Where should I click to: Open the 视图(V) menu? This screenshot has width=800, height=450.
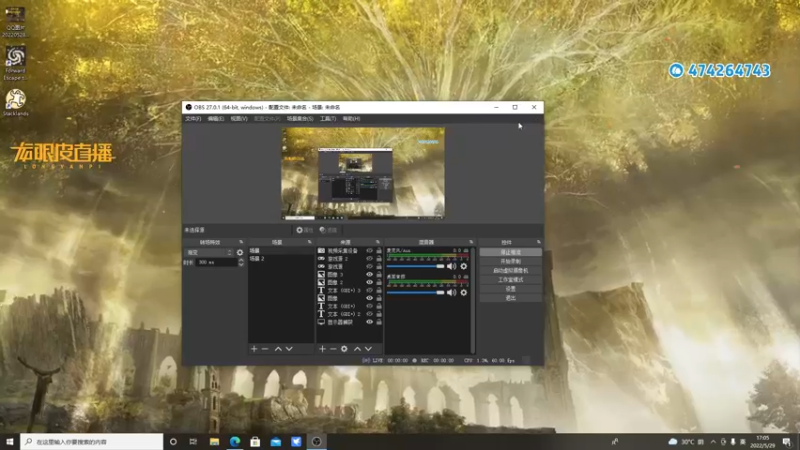[x=239, y=118]
